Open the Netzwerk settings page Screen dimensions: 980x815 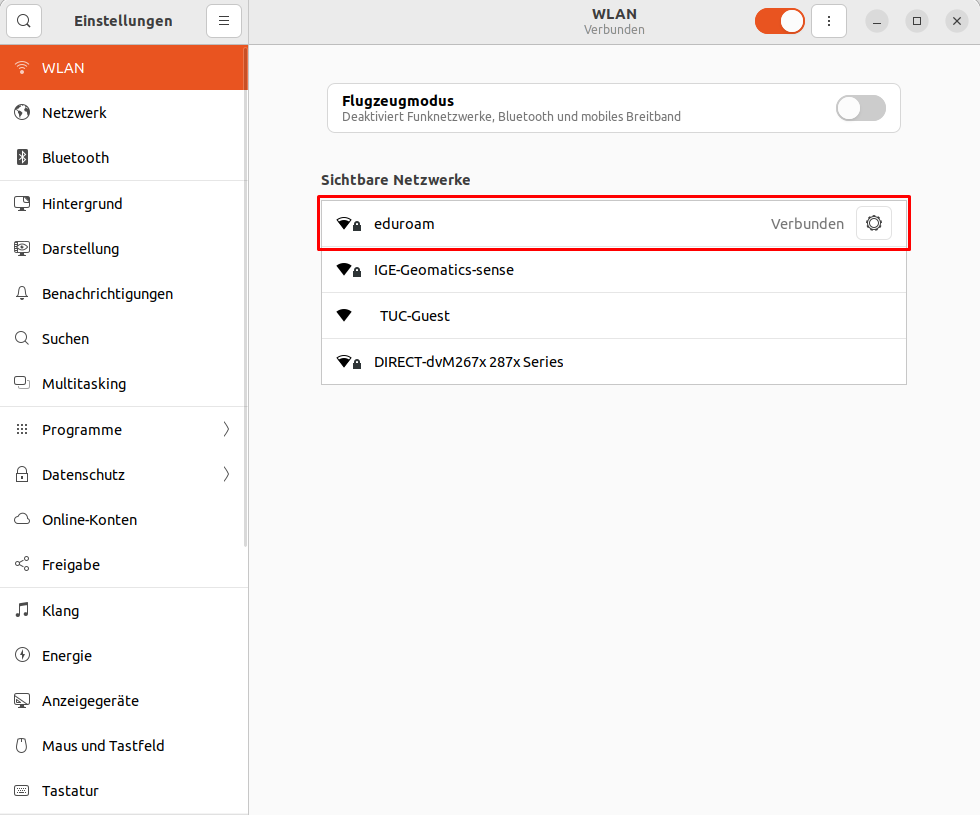(124, 112)
